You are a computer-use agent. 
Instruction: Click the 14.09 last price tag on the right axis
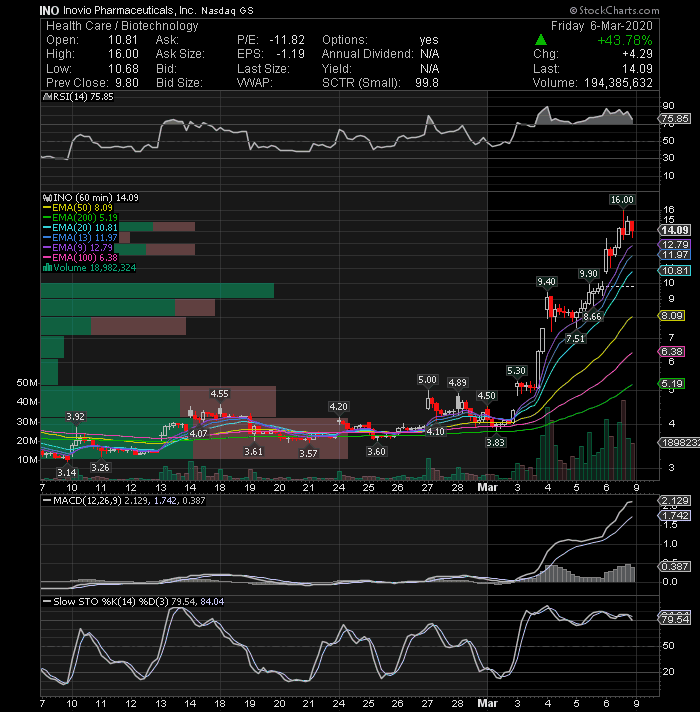click(675, 230)
